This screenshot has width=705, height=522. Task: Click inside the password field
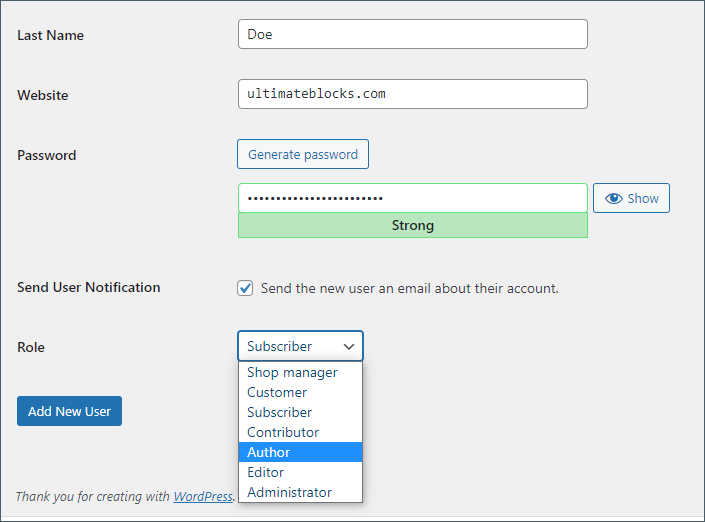click(412, 198)
